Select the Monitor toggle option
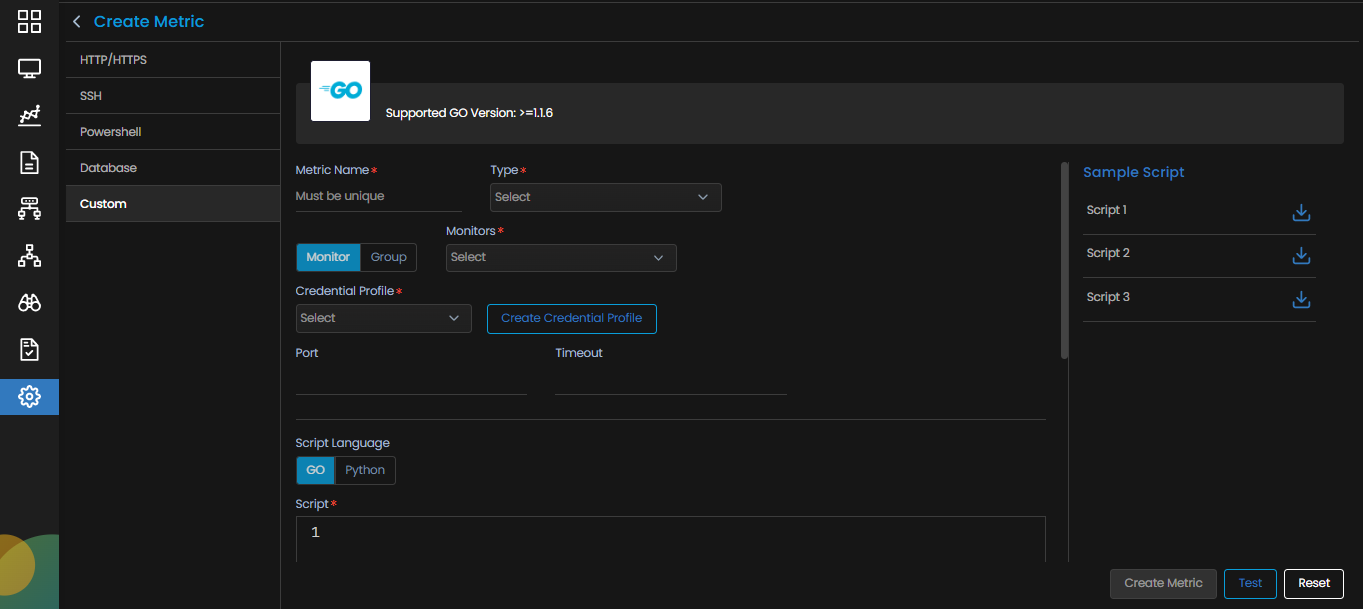Screen dimensions: 1363x609 pyautogui.click(x=328, y=257)
